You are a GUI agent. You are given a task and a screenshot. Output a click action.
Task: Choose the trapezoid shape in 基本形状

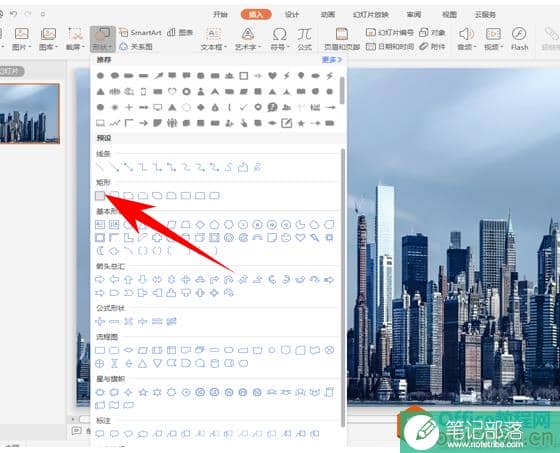pyautogui.click(x=186, y=224)
